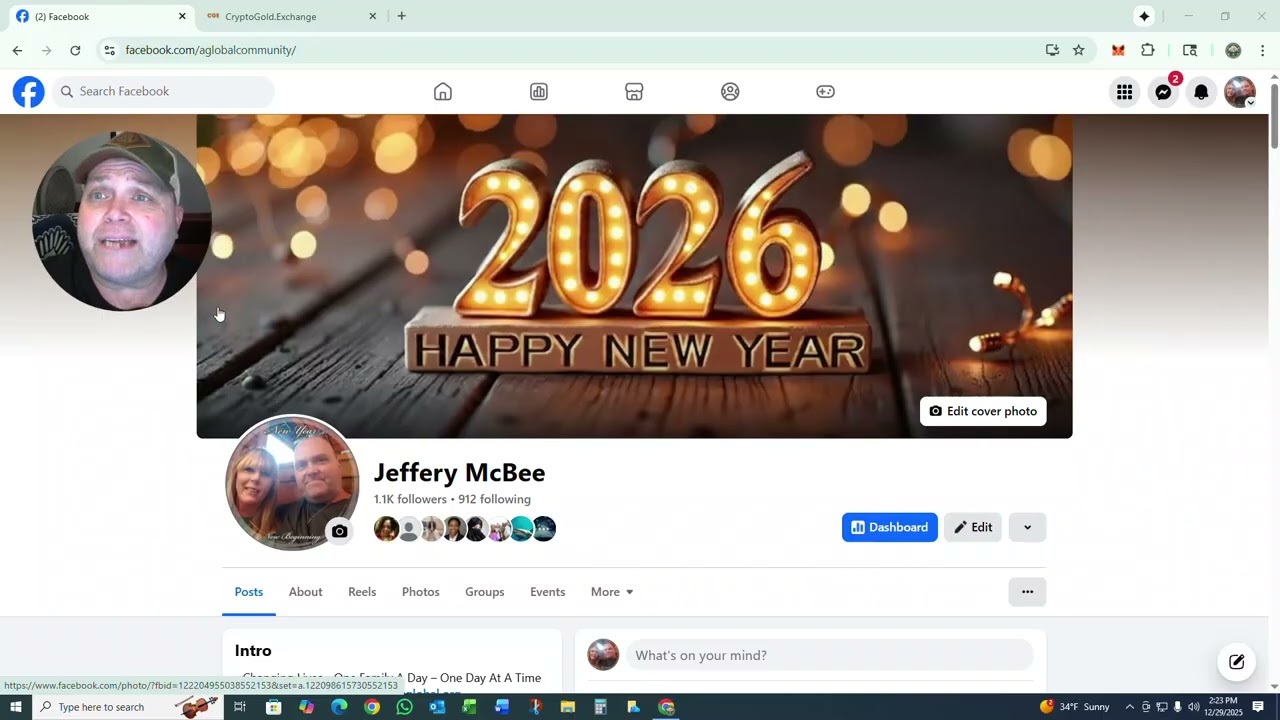Open WhatsApp from the taskbar
The height and width of the screenshot is (720, 1280).
404,707
